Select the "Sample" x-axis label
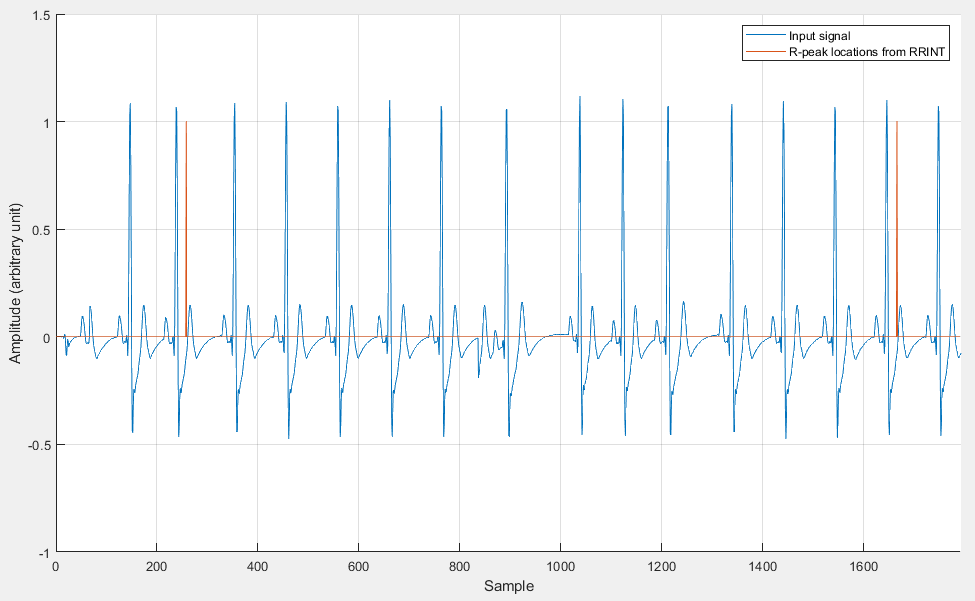The height and width of the screenshot is (601, 975). point(508,586)
